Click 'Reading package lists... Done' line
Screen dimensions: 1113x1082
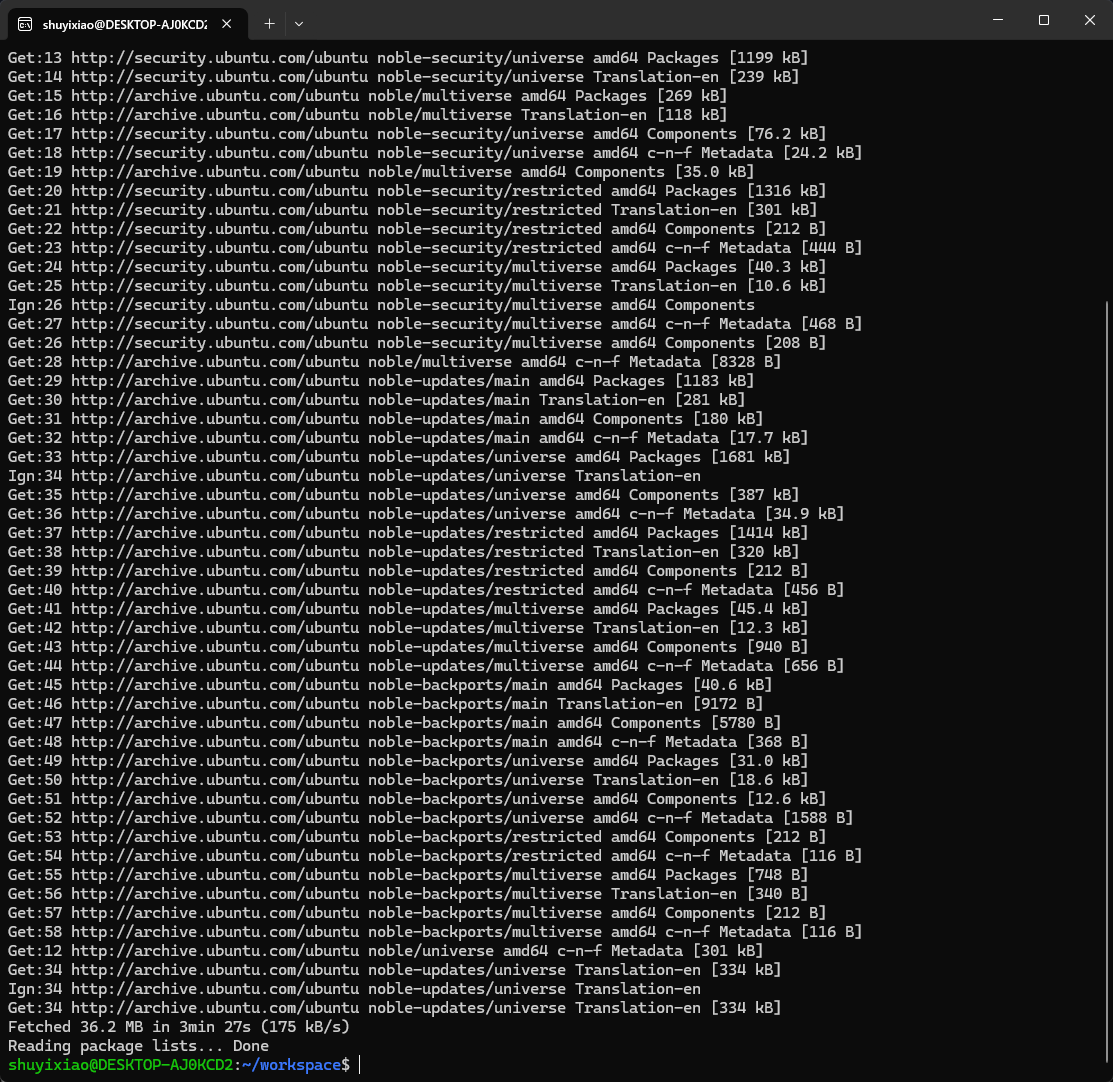(x=138, y=1046)
